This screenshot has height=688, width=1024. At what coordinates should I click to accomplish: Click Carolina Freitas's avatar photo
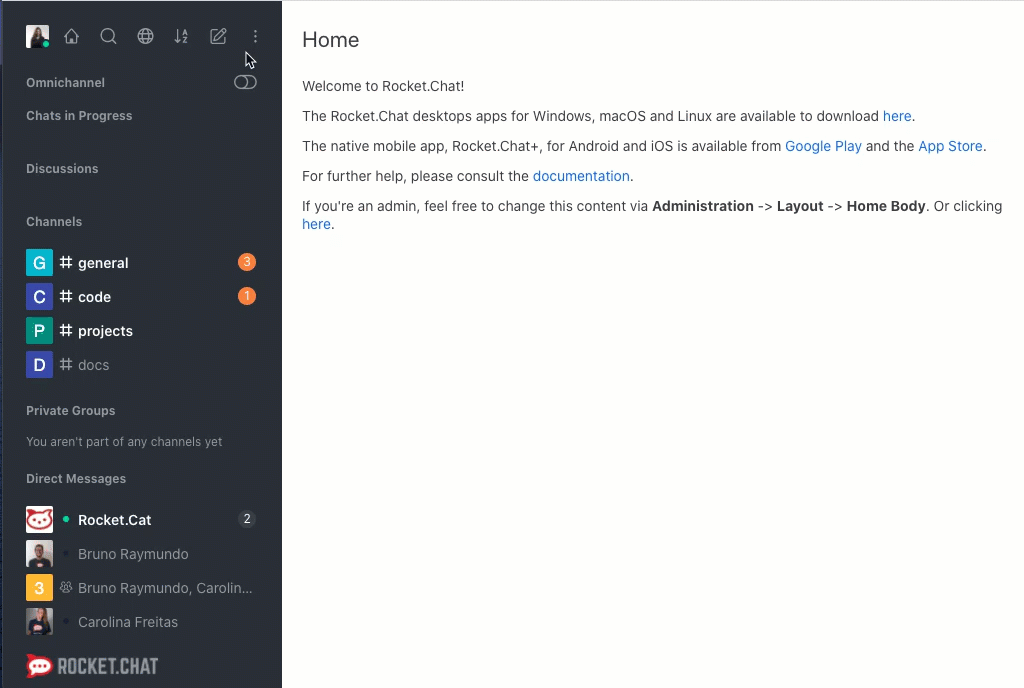(39, 622)
